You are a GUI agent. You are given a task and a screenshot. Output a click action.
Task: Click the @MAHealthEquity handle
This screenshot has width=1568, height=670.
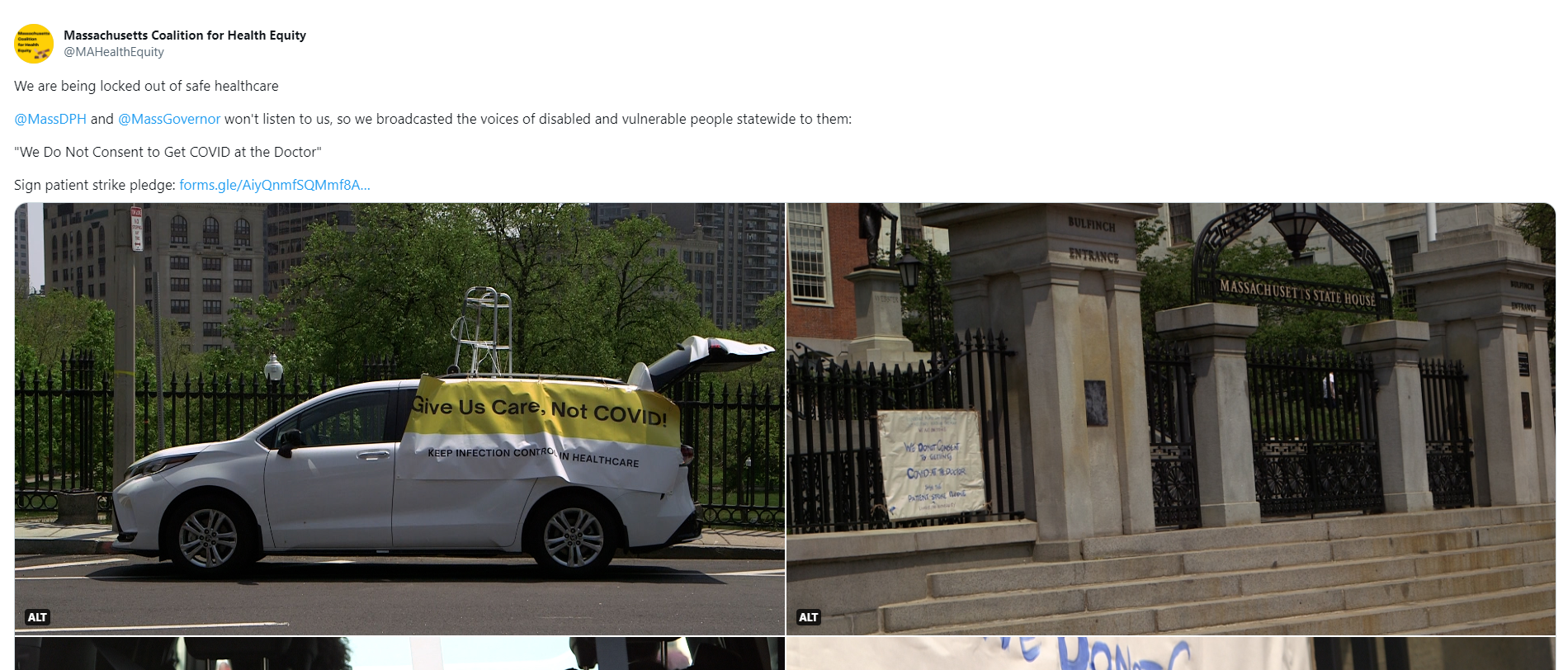coord(114,52)
